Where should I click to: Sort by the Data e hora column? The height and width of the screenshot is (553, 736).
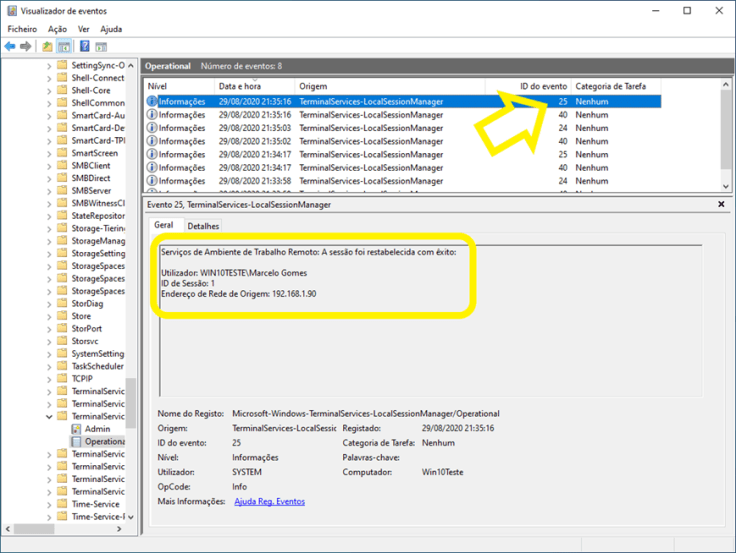tap(240, 87)
